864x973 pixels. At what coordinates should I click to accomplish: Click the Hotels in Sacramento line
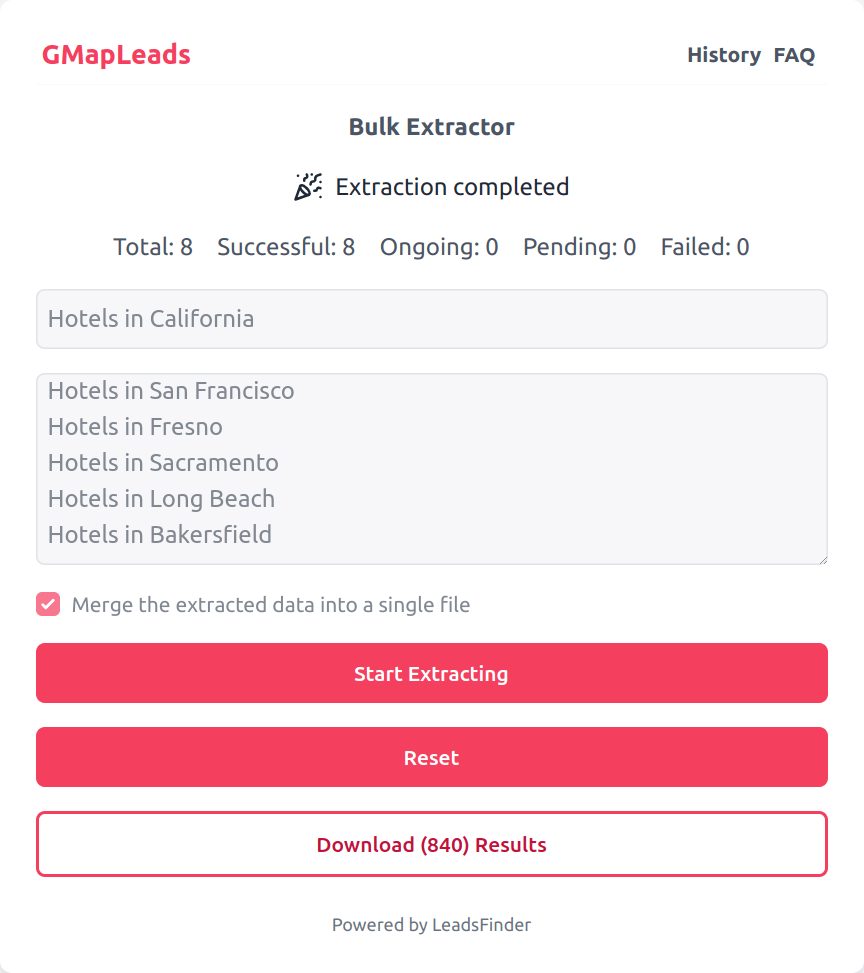pos(163,463)
